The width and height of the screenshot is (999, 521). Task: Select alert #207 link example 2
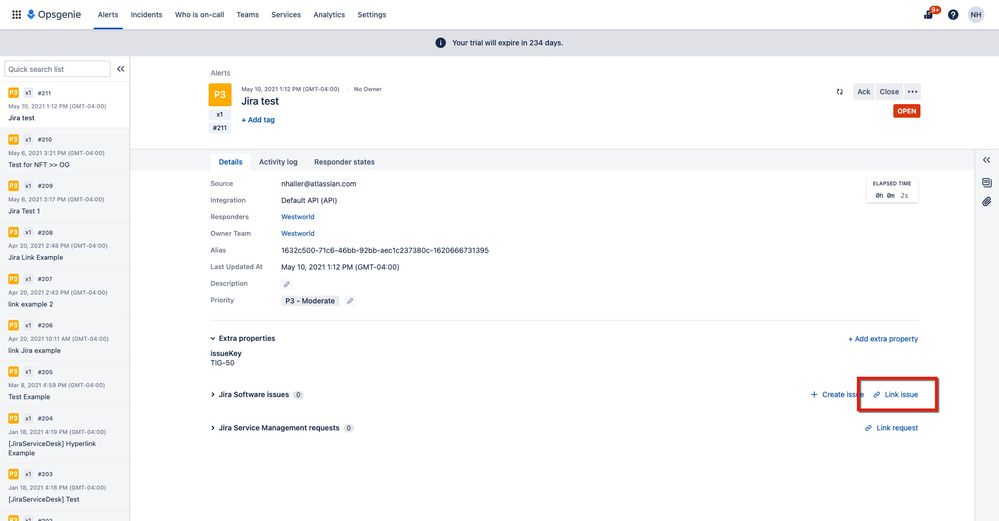[64, 291]
